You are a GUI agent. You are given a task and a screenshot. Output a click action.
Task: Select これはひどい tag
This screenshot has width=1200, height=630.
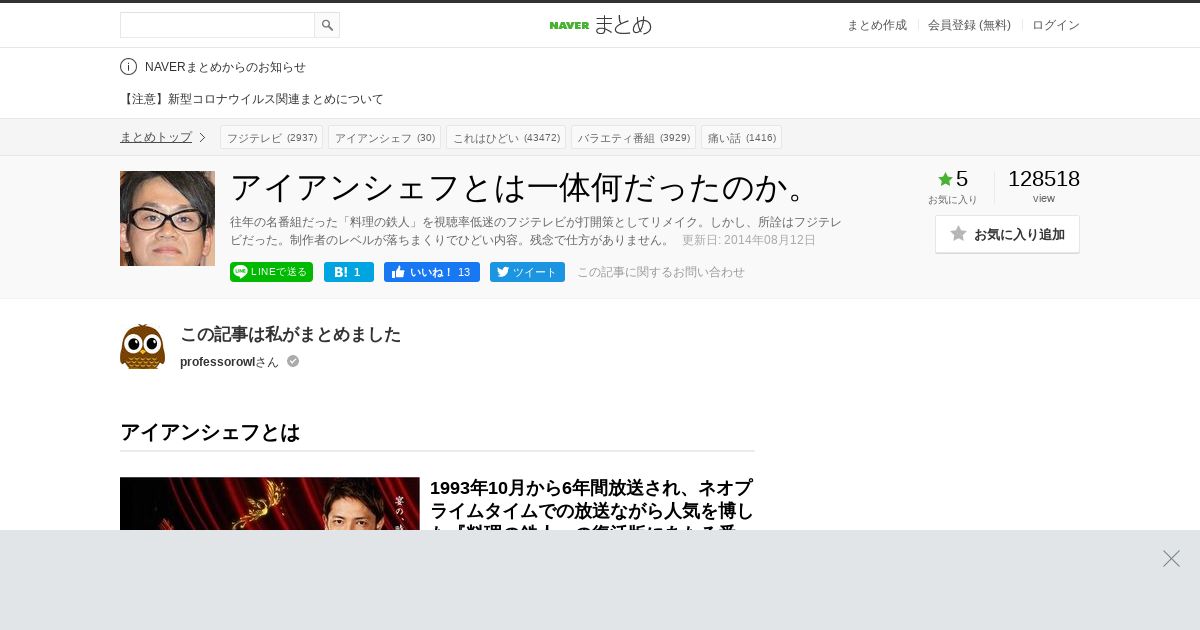506,137
